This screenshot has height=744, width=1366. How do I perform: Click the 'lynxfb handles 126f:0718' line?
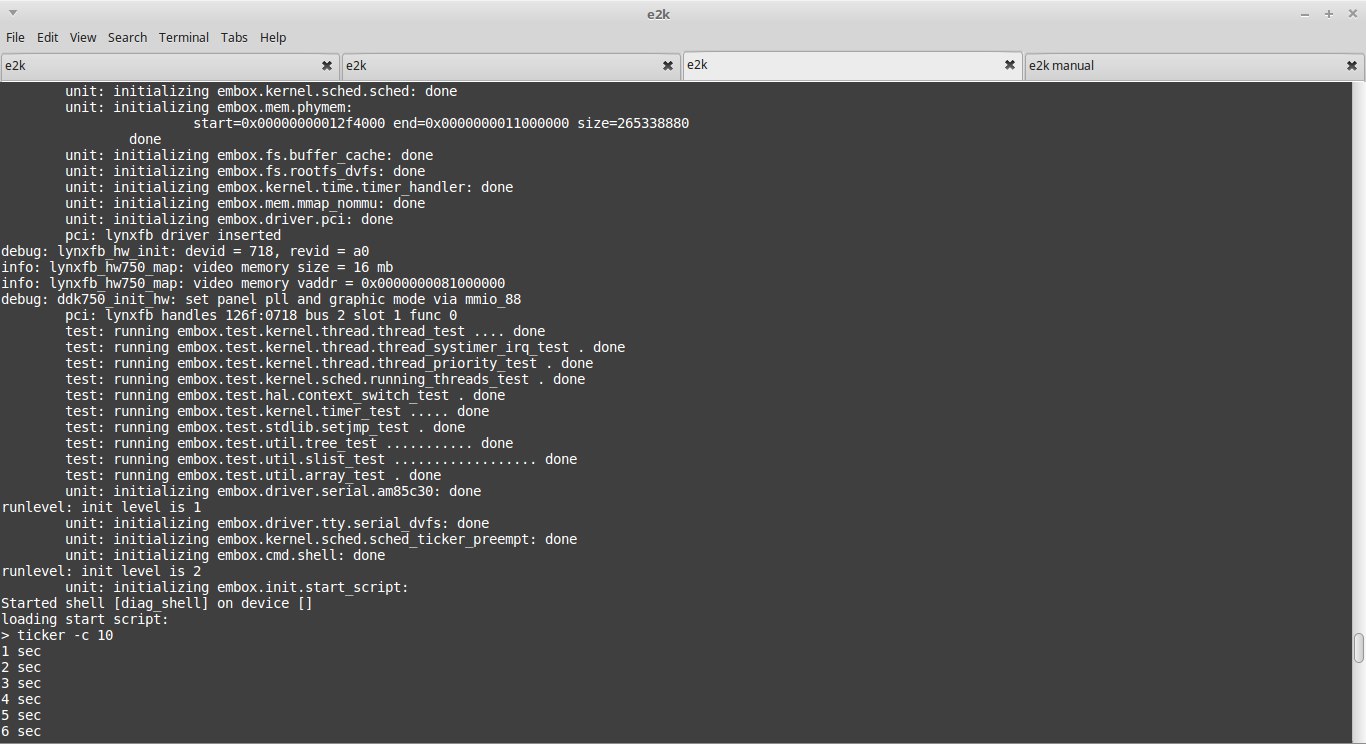pos(261,315)
